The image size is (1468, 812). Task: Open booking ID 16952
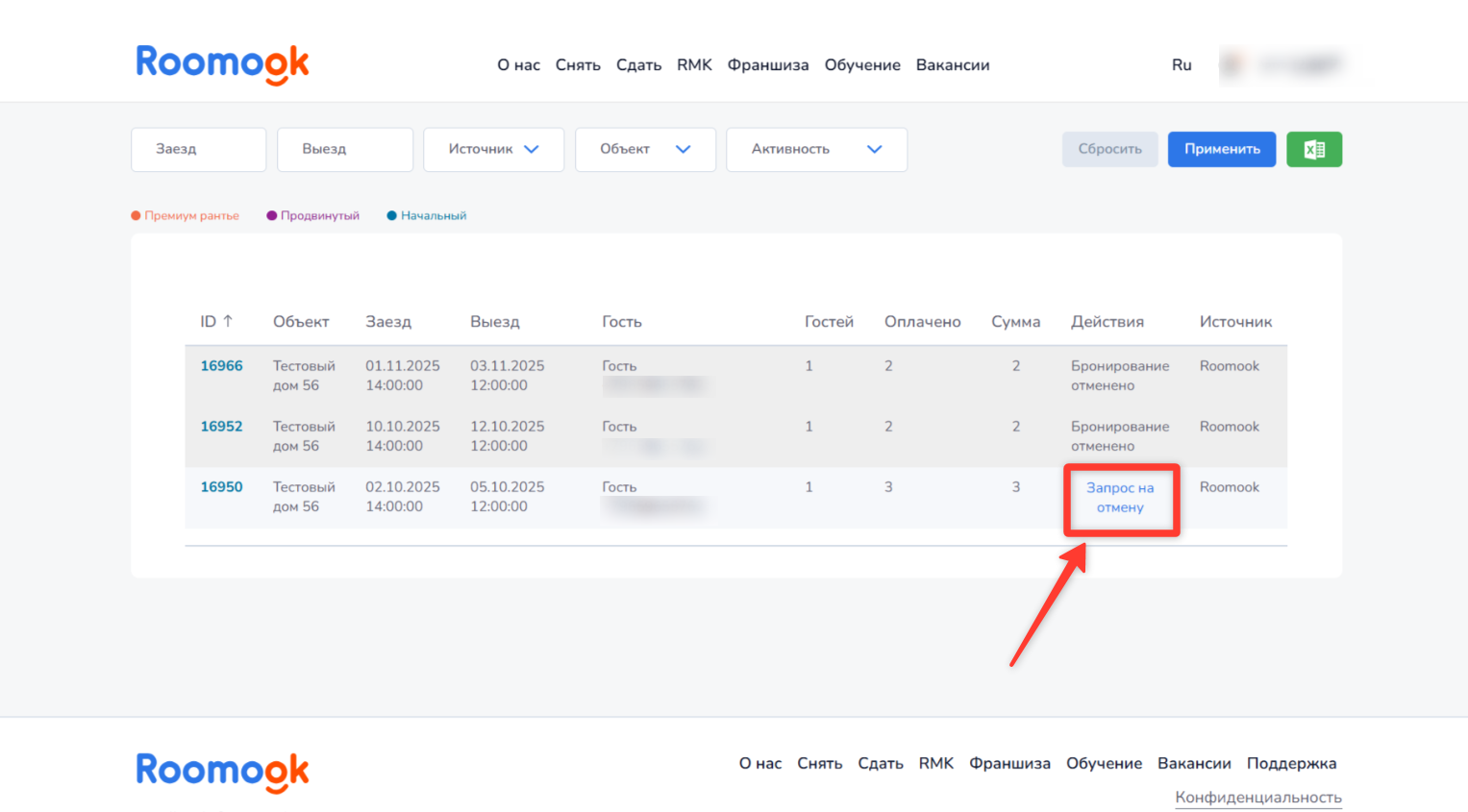coord(221,426)
